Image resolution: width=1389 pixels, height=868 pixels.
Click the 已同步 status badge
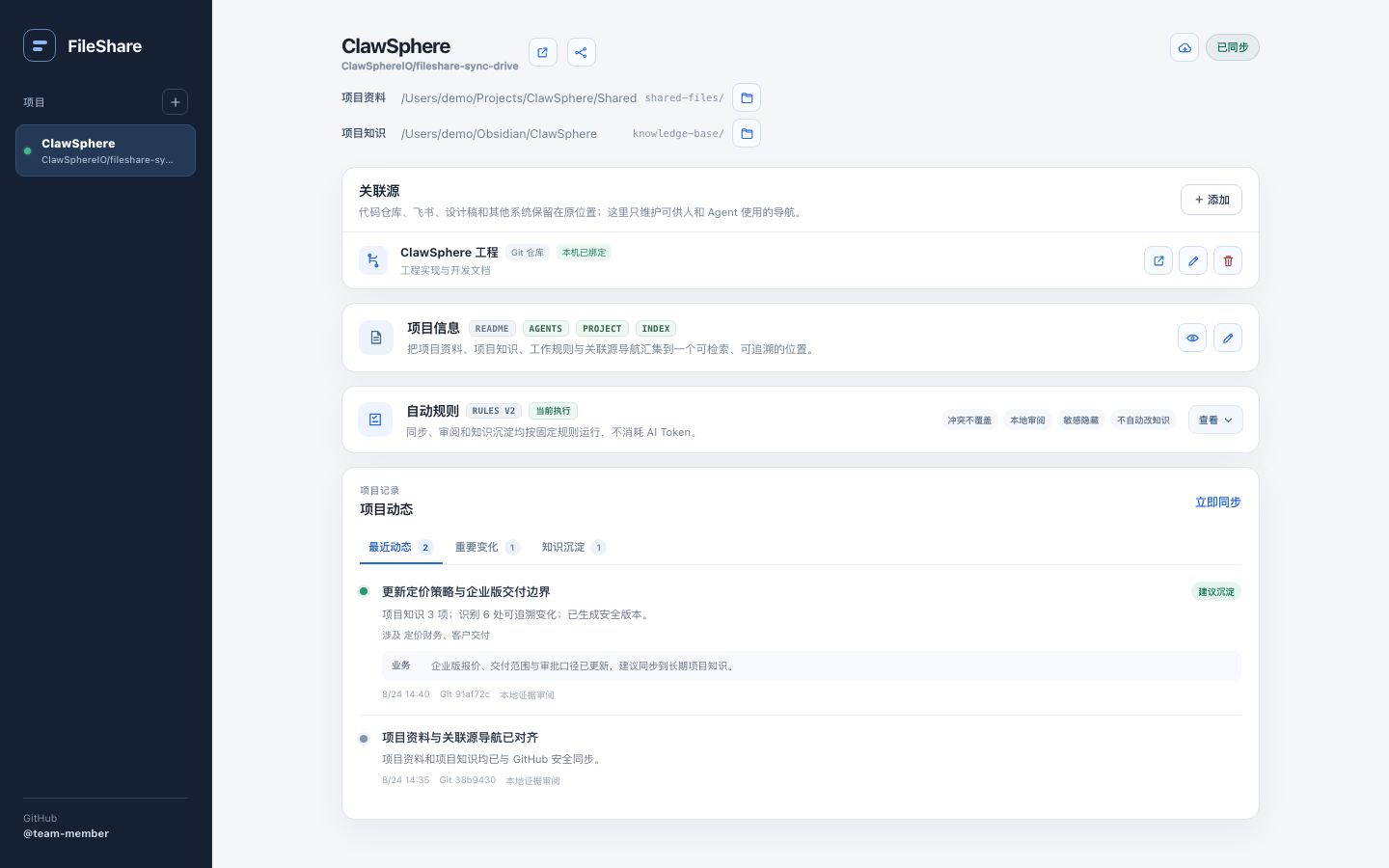[x=1233, y=47]
